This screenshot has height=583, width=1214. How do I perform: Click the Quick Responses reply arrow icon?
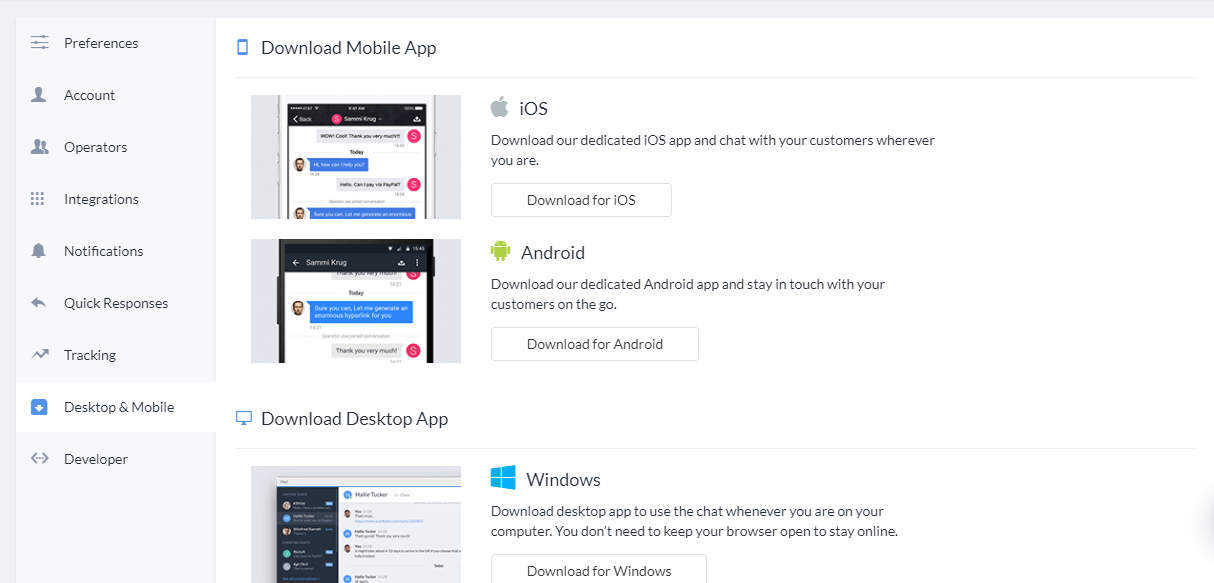point(39,303)
